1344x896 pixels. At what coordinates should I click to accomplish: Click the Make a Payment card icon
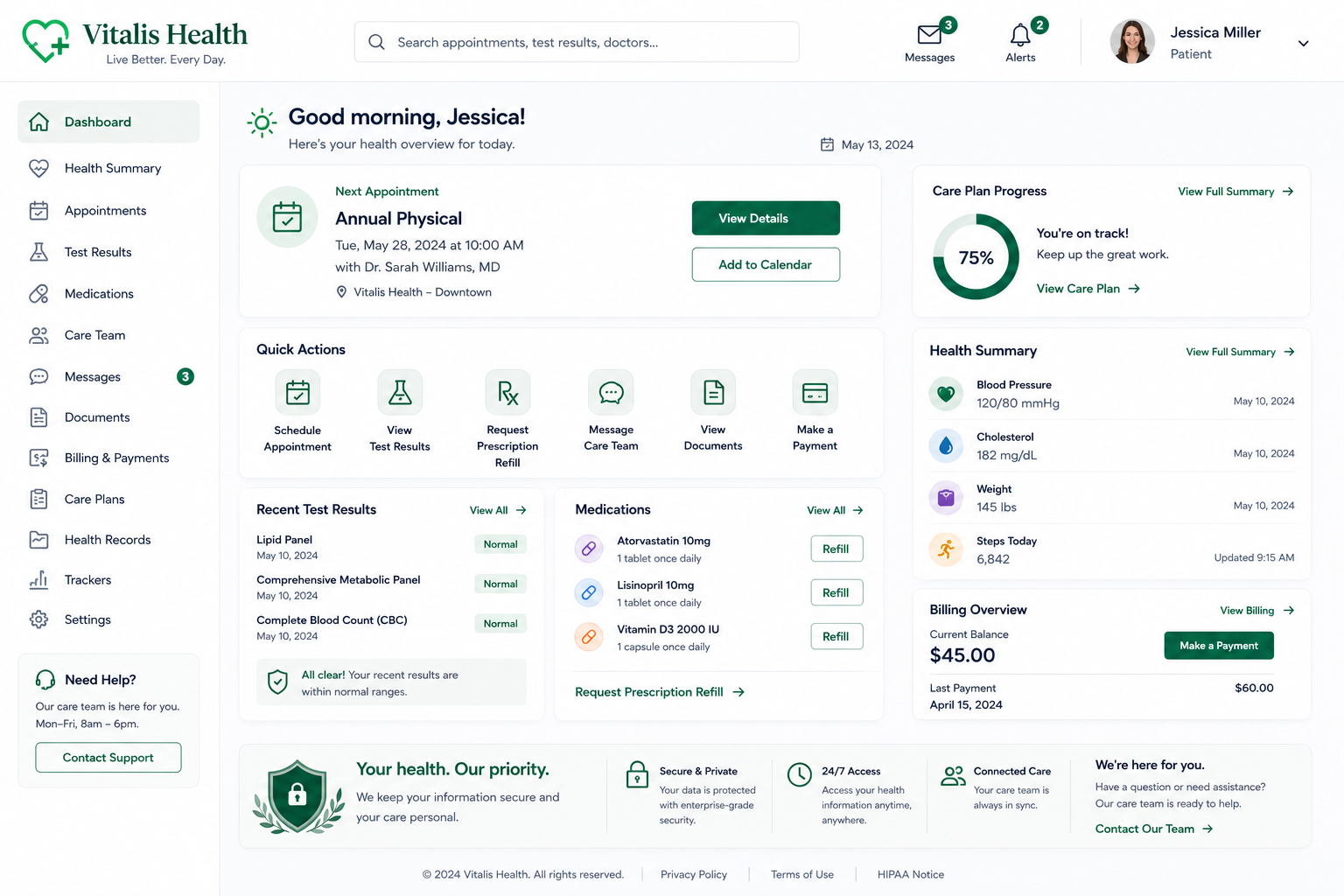(815, 392)
